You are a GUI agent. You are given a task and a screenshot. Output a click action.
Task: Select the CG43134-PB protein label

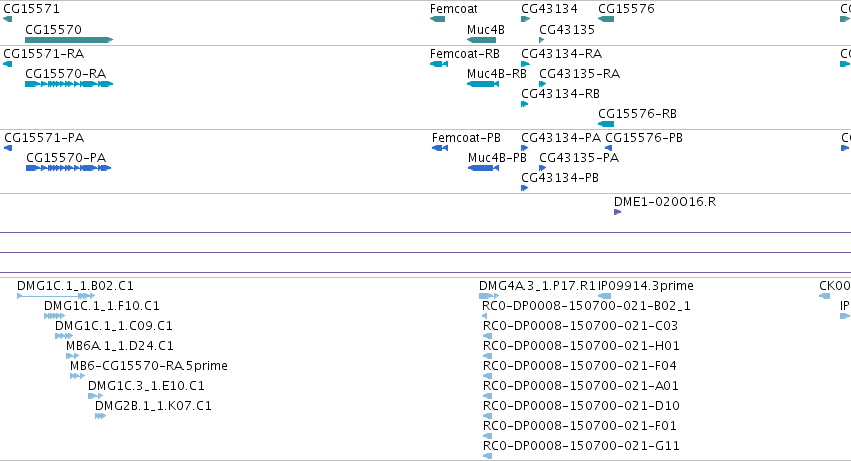[560, 178]
